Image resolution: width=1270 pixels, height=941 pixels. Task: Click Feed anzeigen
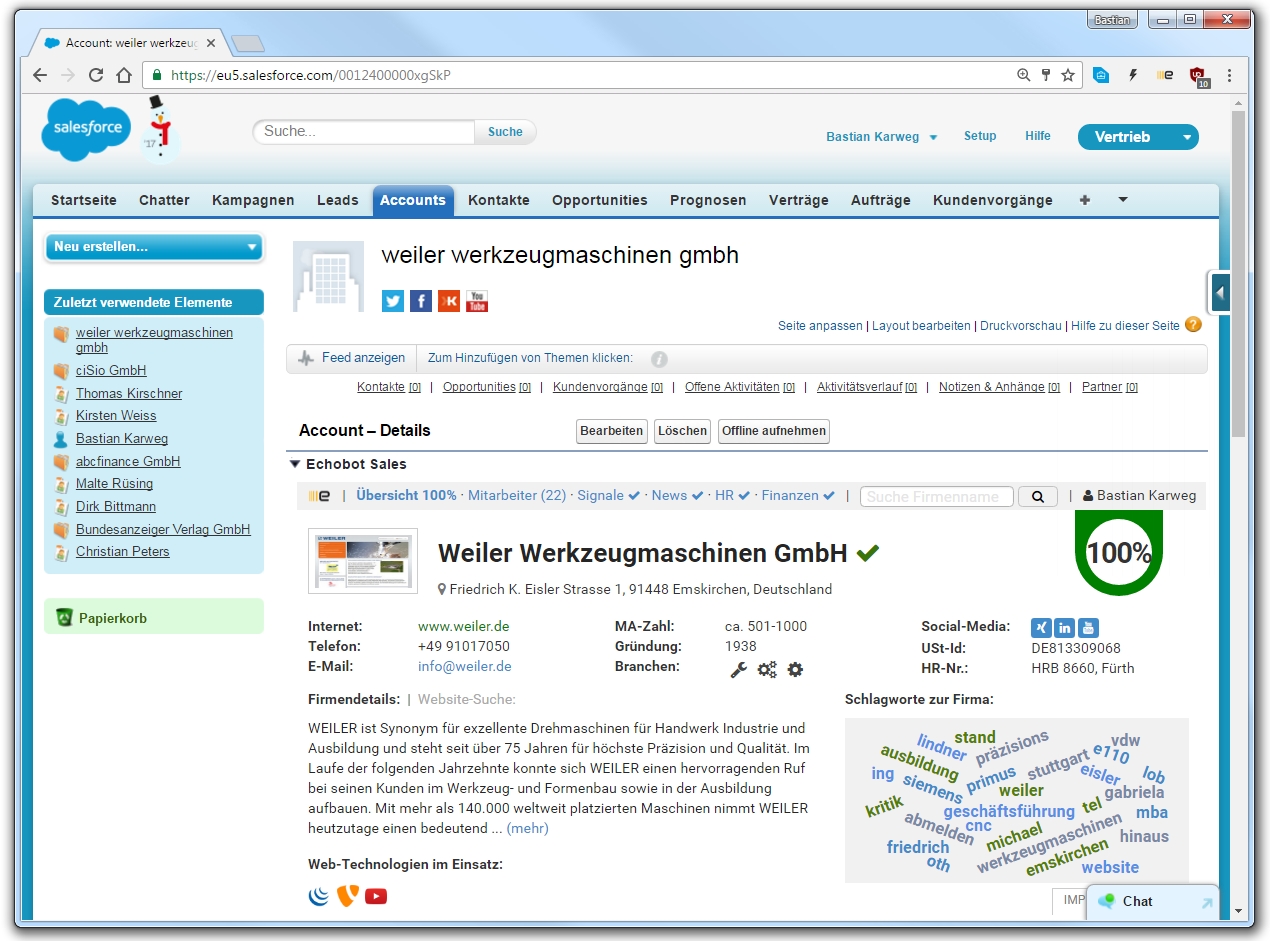pyautogui.click(x=352, y=358)
